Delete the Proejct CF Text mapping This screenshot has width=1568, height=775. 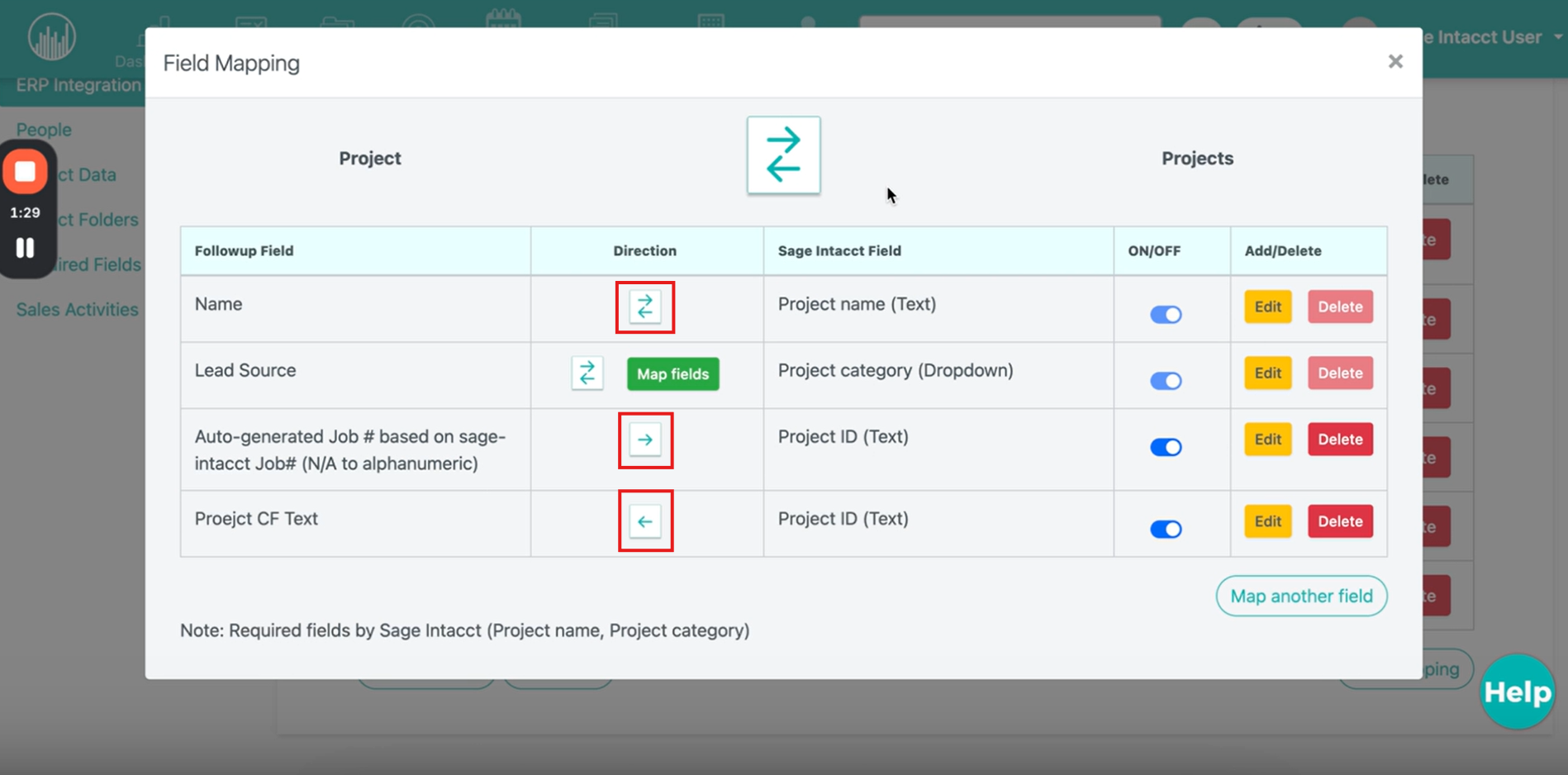[x=1339, y=521]
